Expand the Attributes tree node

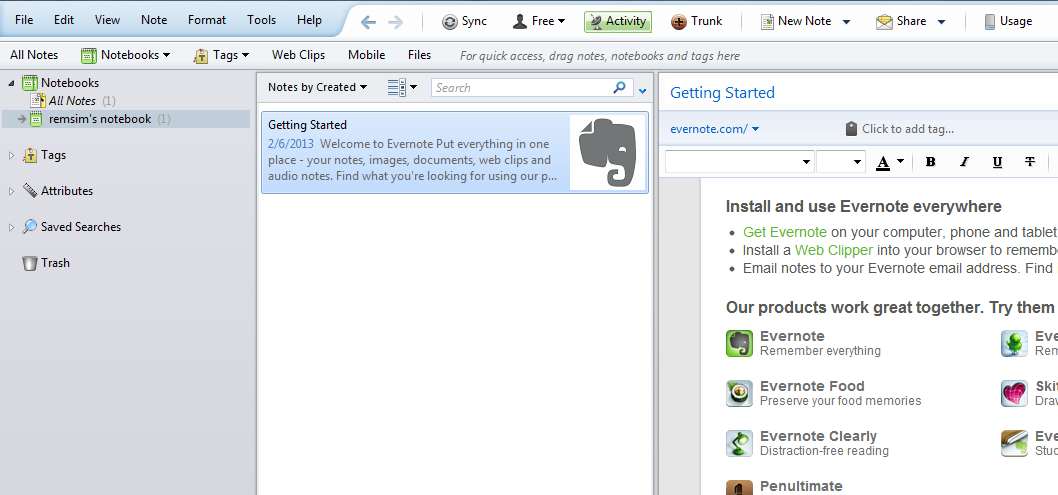(x=11, y=191)
